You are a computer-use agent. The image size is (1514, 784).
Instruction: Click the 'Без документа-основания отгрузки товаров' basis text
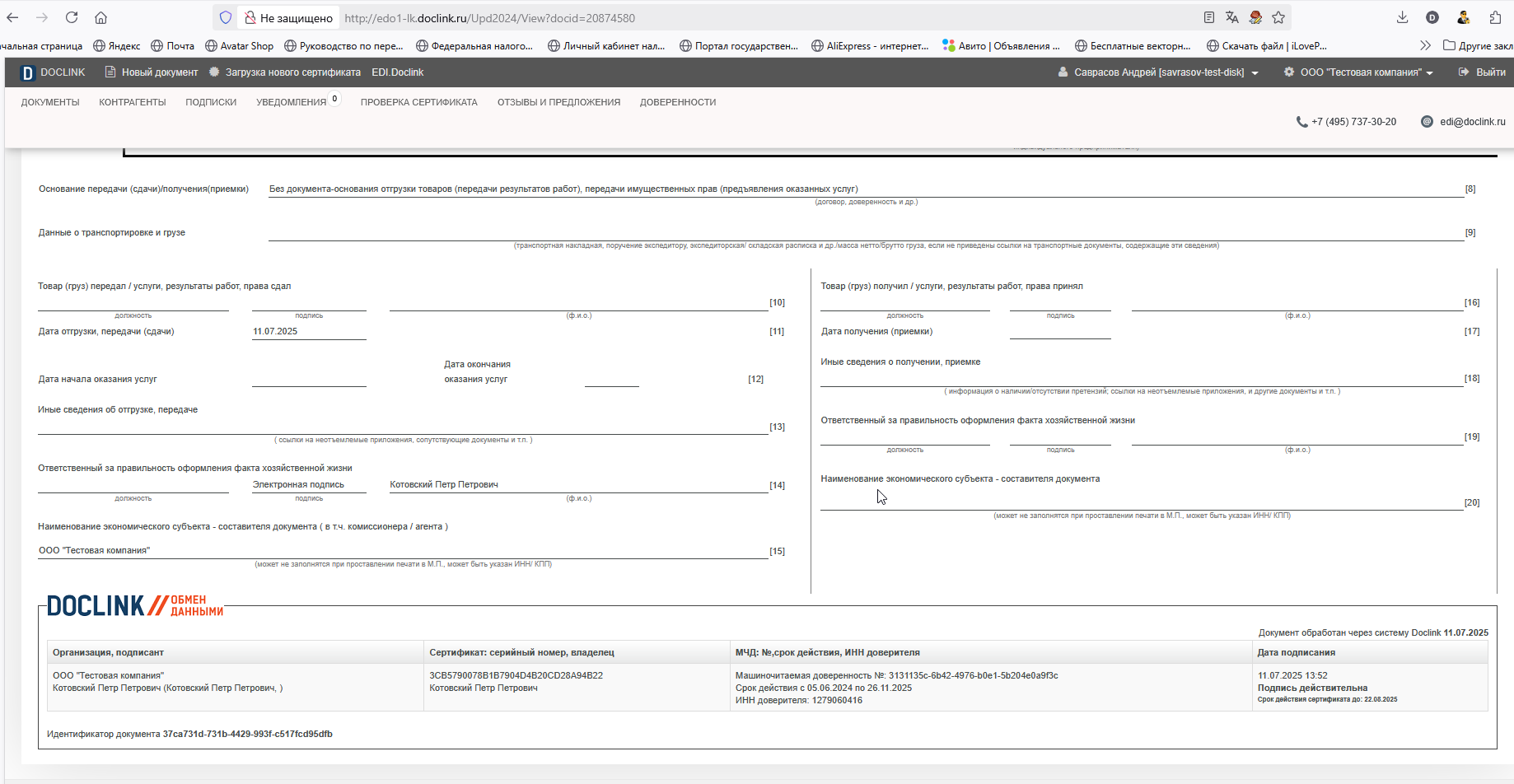pos(563,189)
